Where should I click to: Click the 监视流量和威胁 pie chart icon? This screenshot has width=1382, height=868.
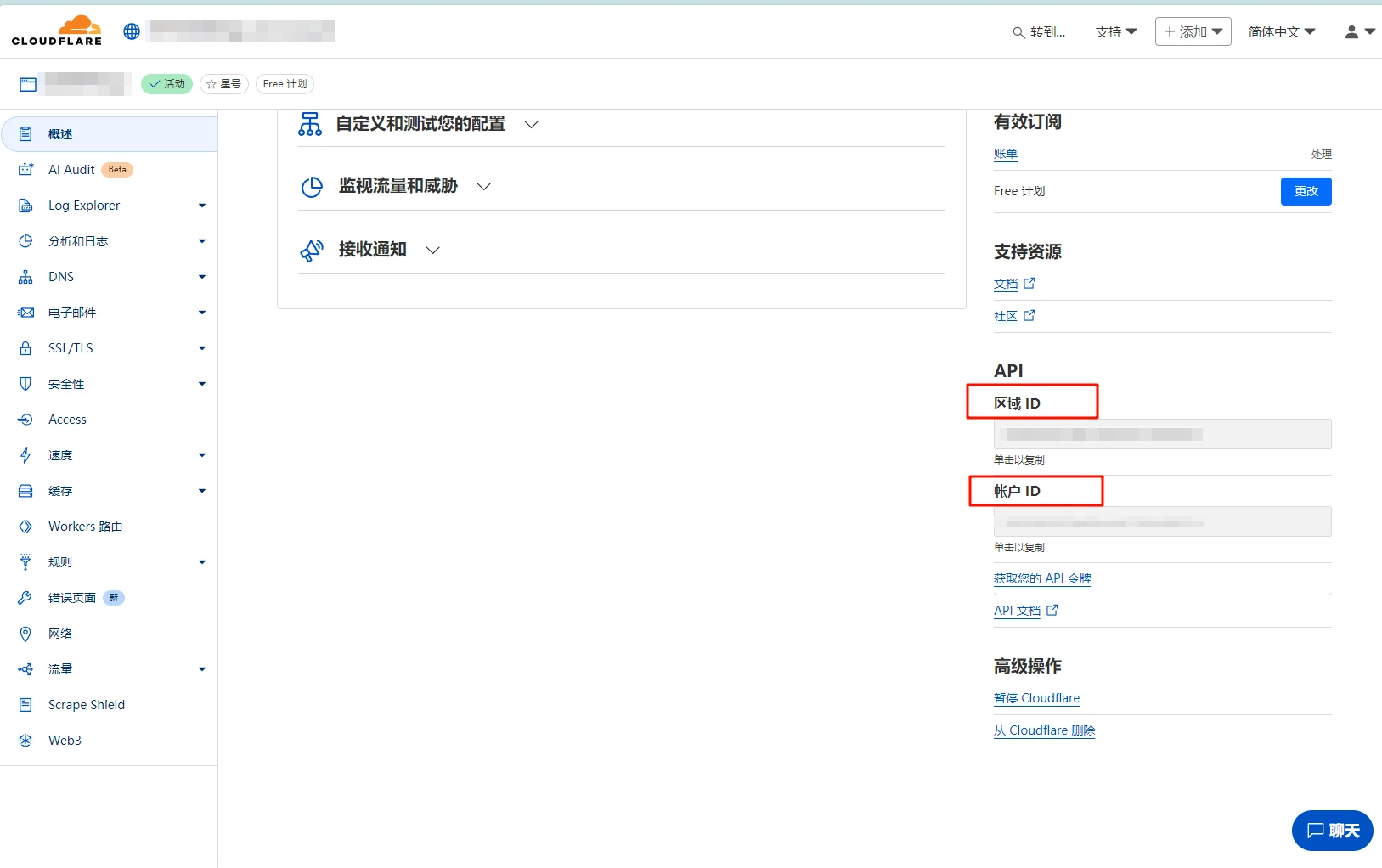click(x=312, y=187)
